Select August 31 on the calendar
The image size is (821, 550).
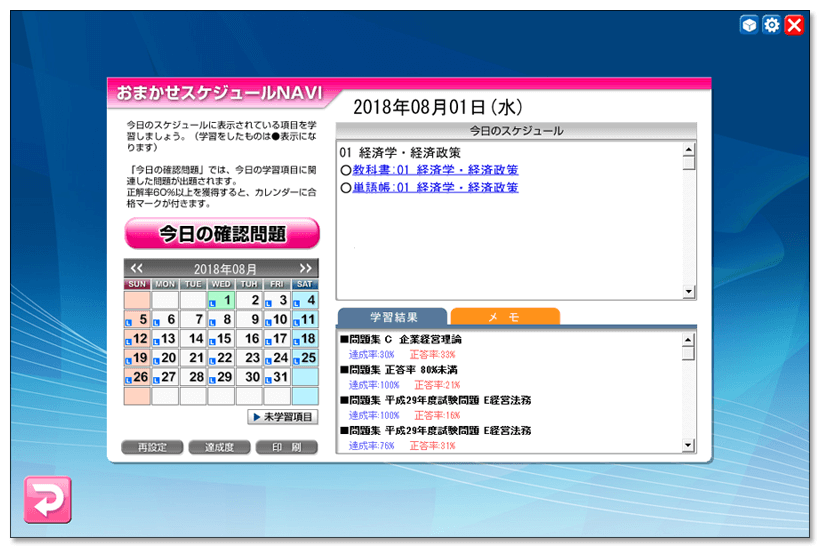pyautogui.click(x=277, y=377)
